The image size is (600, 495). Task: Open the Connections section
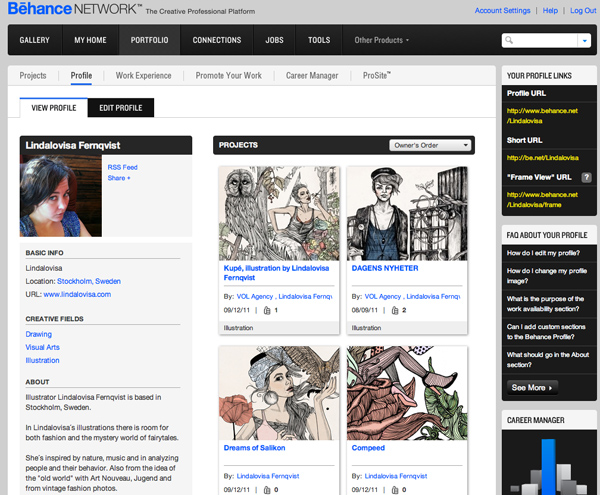(x=217, y=40)
